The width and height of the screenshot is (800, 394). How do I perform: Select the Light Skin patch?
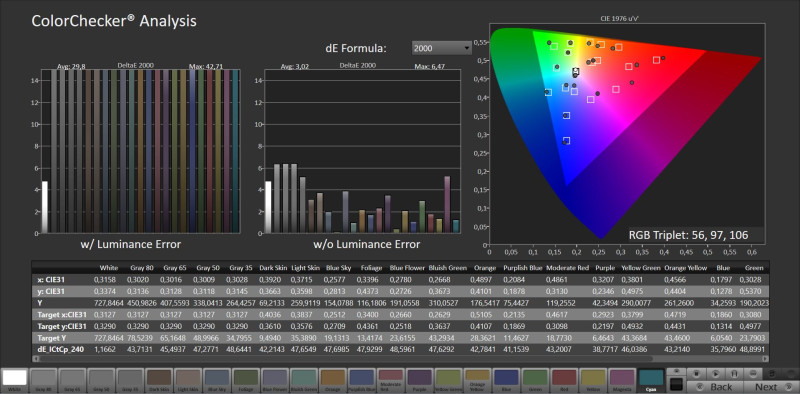coord(188,380)
